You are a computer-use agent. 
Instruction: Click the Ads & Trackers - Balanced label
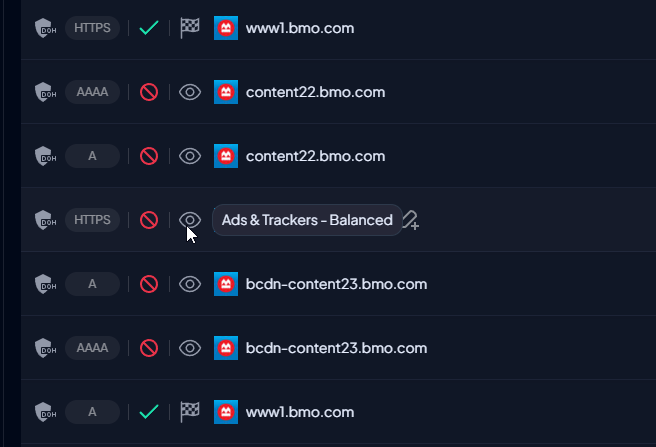pos(307,220)
